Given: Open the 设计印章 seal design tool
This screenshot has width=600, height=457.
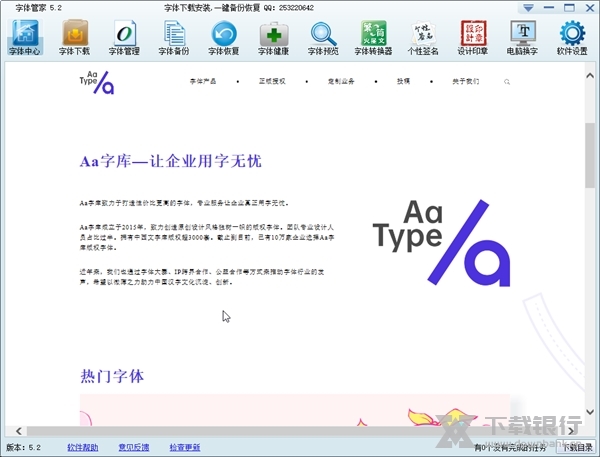Looking at the screenshot, I should tap(473, 38).
